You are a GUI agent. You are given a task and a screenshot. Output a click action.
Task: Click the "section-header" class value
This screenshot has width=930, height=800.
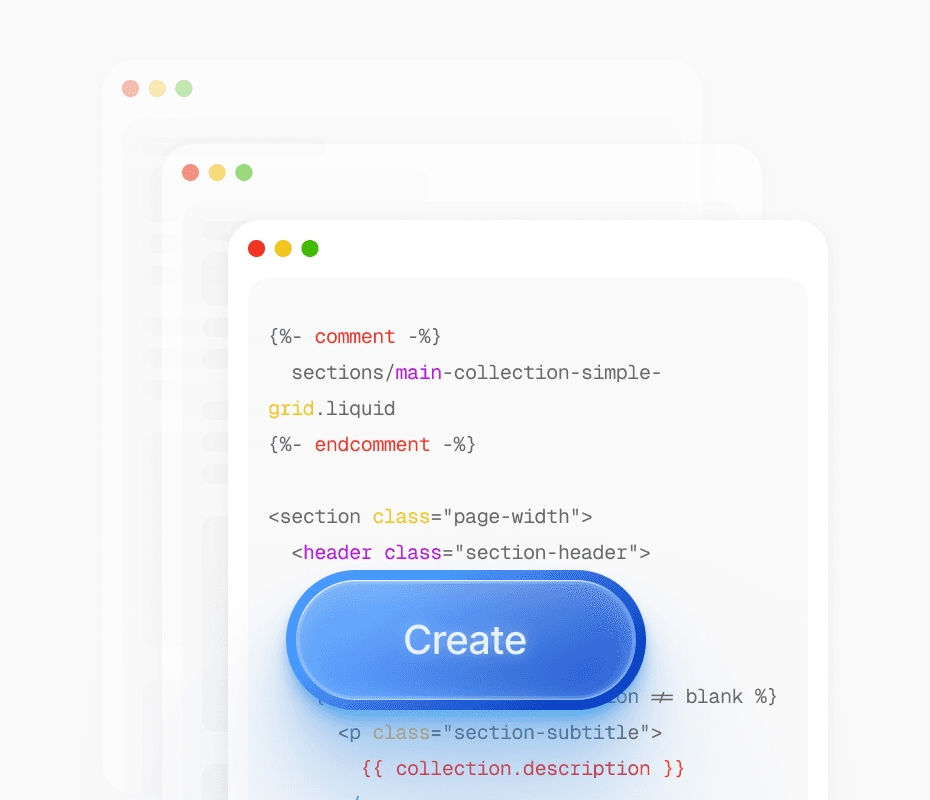click(546, 553)
